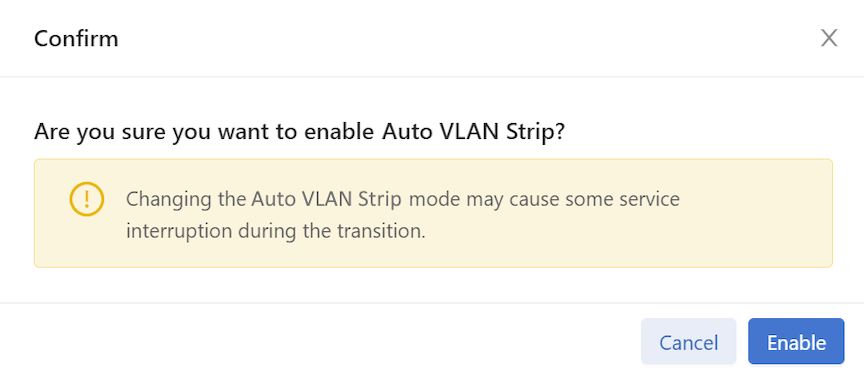
Task: Click the light gray Cancel button
Action: pos(688,341)
